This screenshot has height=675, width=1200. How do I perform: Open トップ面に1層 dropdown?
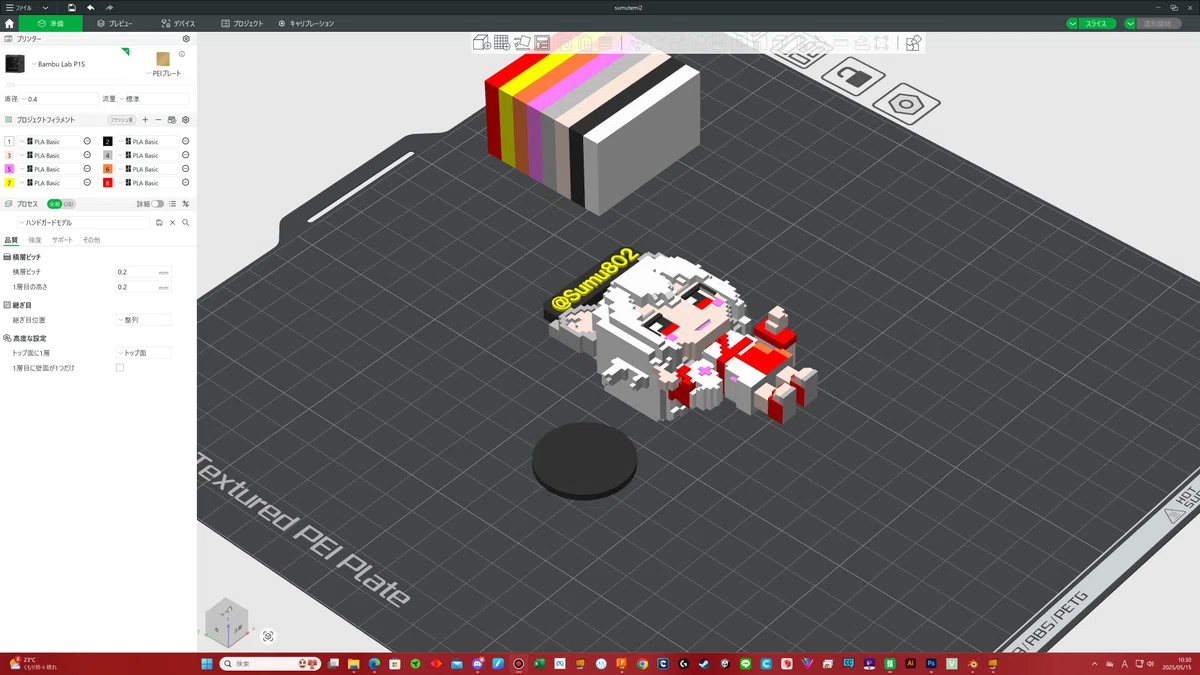point(144,353)
